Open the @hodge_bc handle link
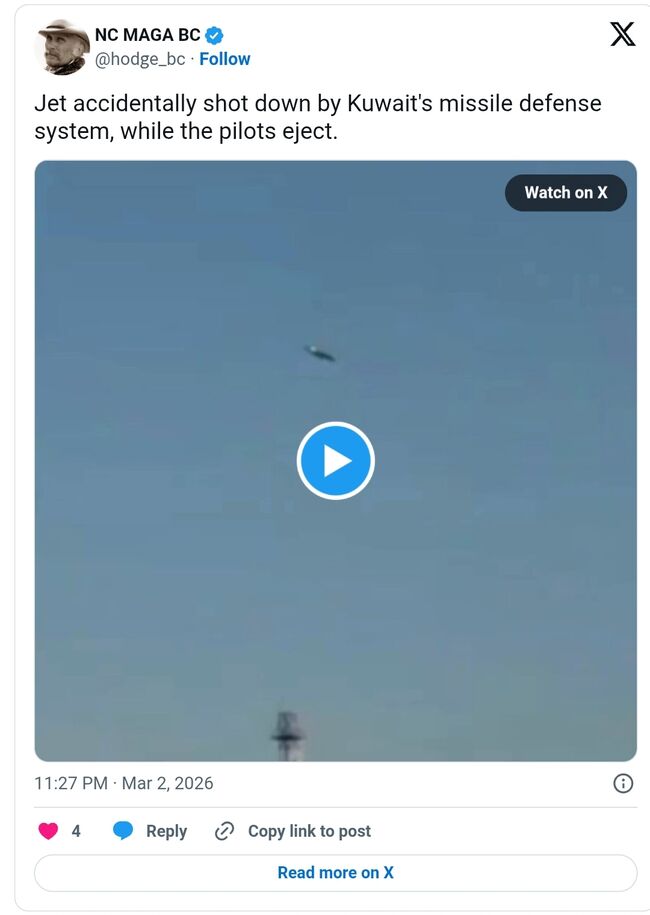Image resolution: width=650 pixels, height=915 pixels. tap(140, 59)
